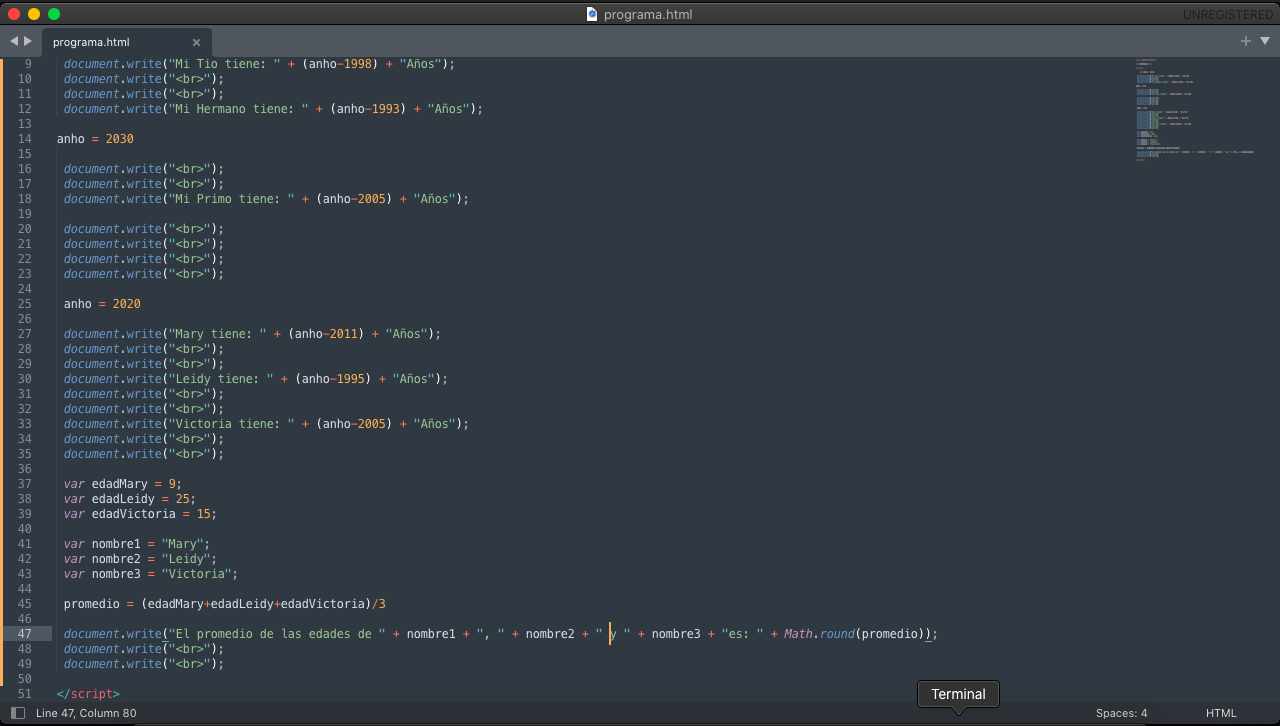Click the promedio calculation line
Screen dimensions: 1280x726
click(x=225, y=604)
